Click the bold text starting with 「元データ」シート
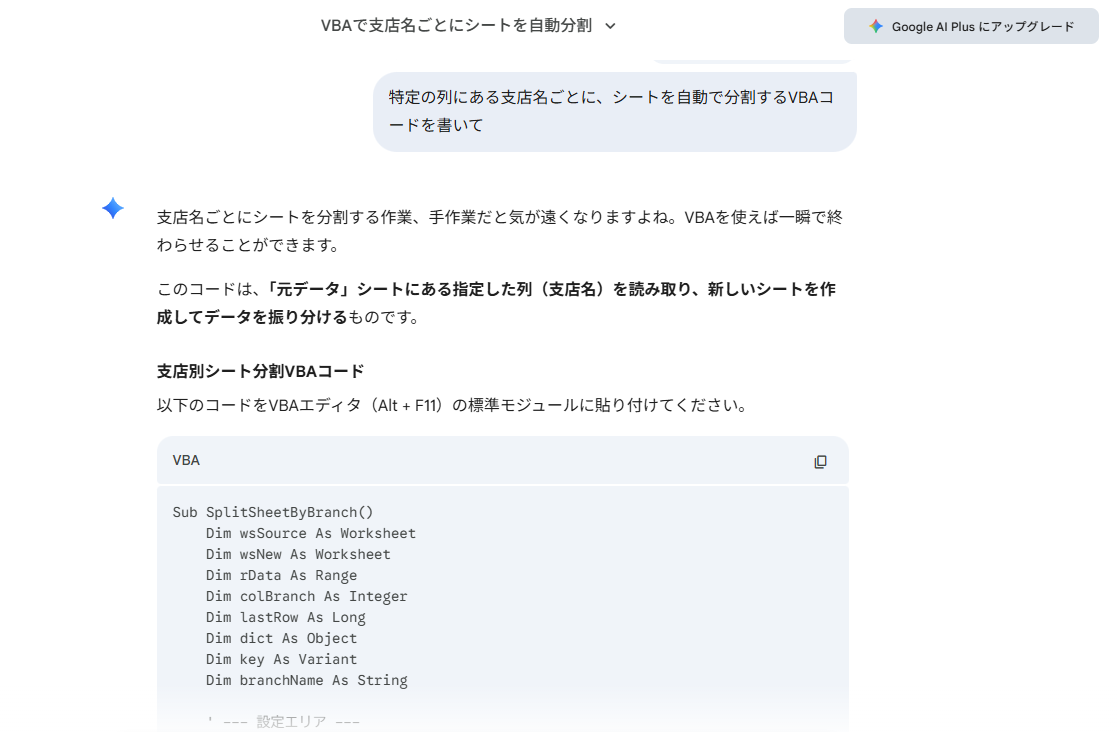 (496, 303)
